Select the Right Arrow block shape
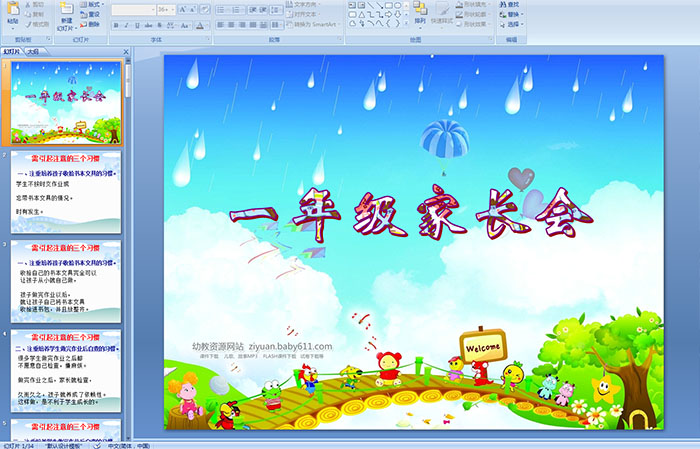Image resolution: width=700 pixels, height=449 pixels. 388,15
